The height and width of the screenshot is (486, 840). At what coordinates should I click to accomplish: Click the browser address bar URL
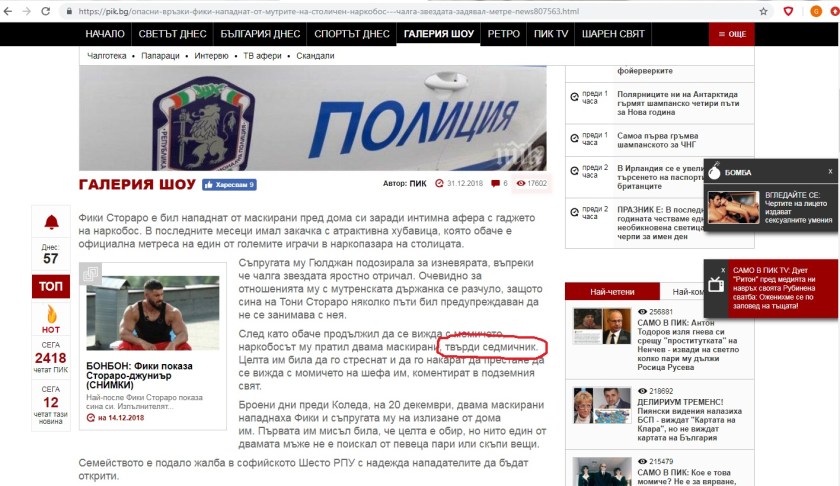pyautogui.click(x=328, y=11)
